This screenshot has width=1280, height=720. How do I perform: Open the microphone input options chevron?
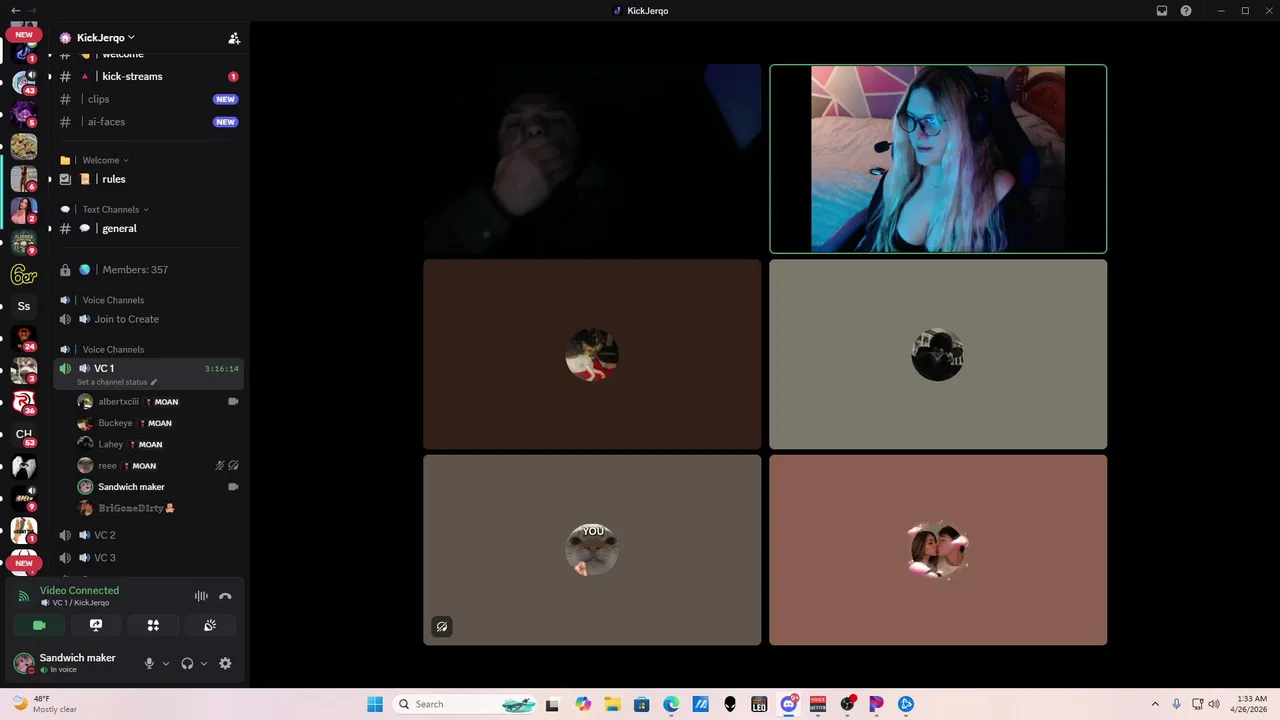tap(166, 663)
